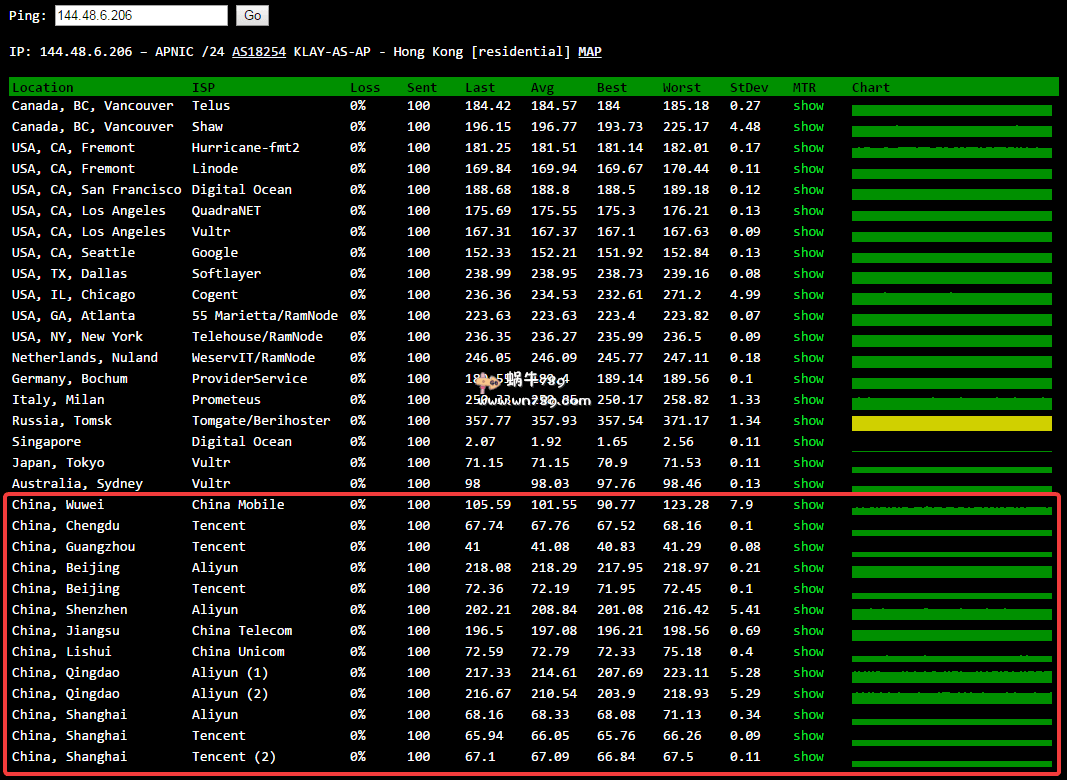Open the AS18254 link

(258, 52)
